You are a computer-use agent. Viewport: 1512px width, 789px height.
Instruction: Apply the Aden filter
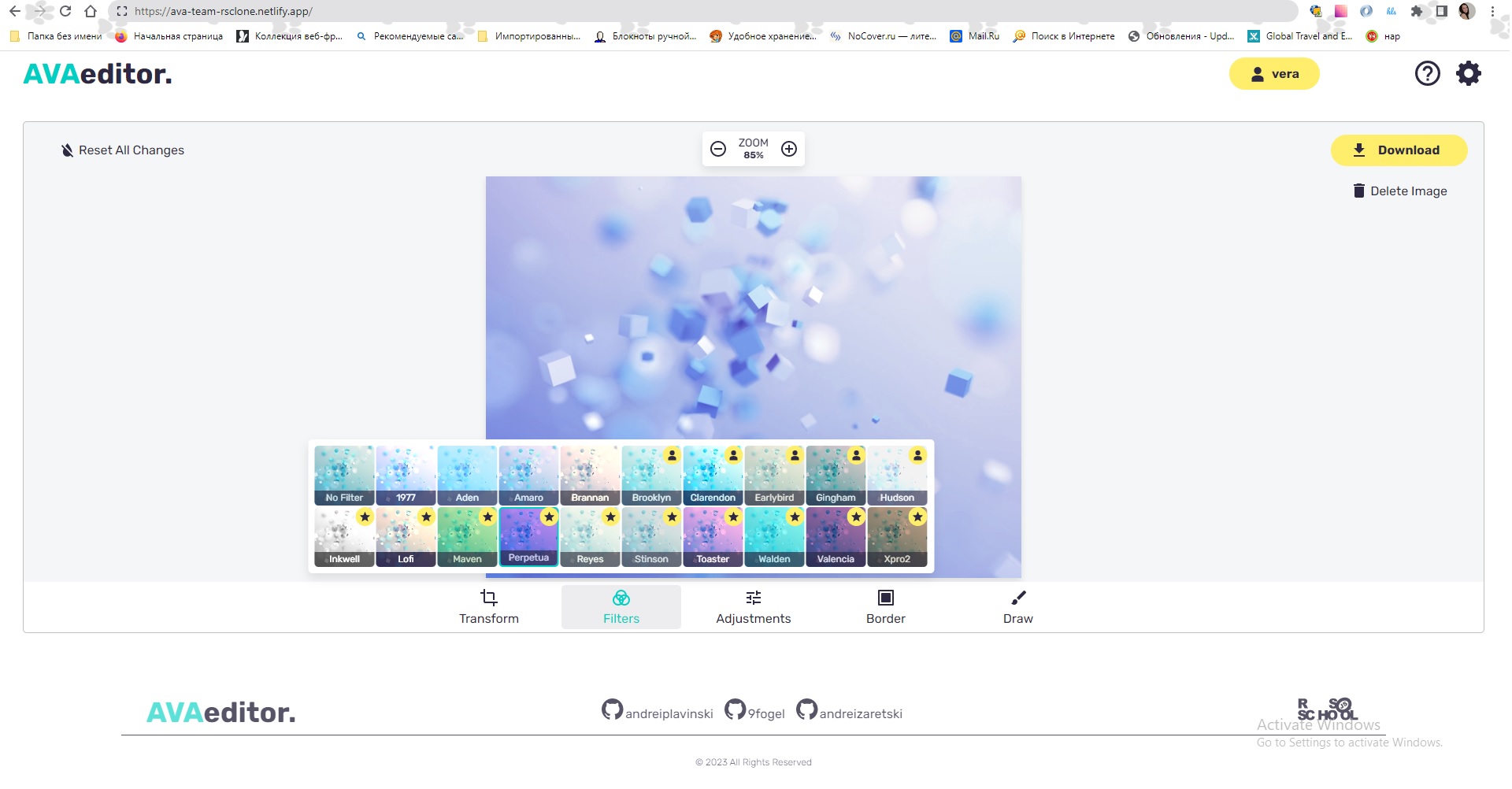point(467,476)
